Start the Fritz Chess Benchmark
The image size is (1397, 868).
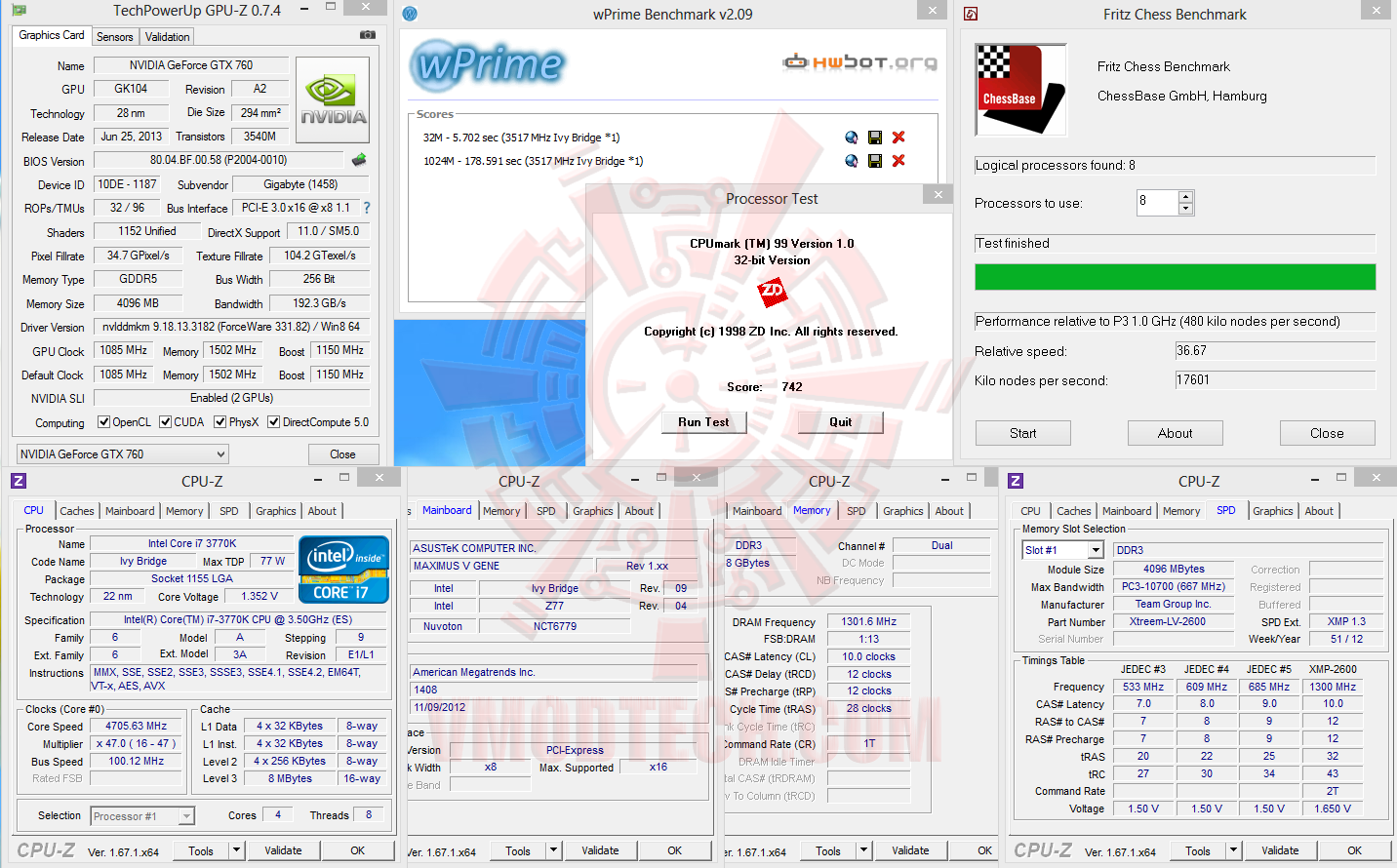click(x=1022, y=432)
